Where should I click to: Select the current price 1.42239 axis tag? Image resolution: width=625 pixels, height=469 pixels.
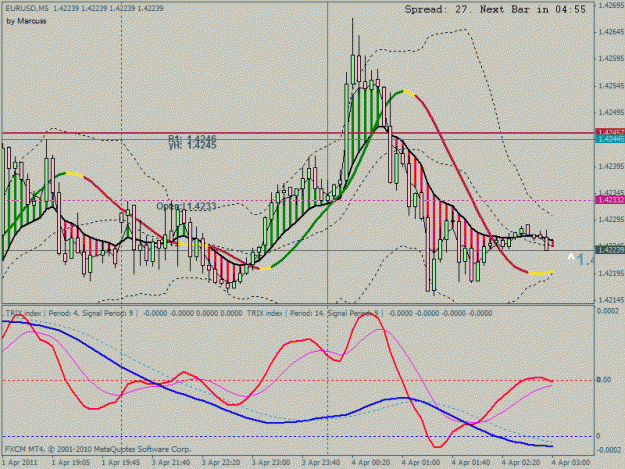tap(610, 249)
